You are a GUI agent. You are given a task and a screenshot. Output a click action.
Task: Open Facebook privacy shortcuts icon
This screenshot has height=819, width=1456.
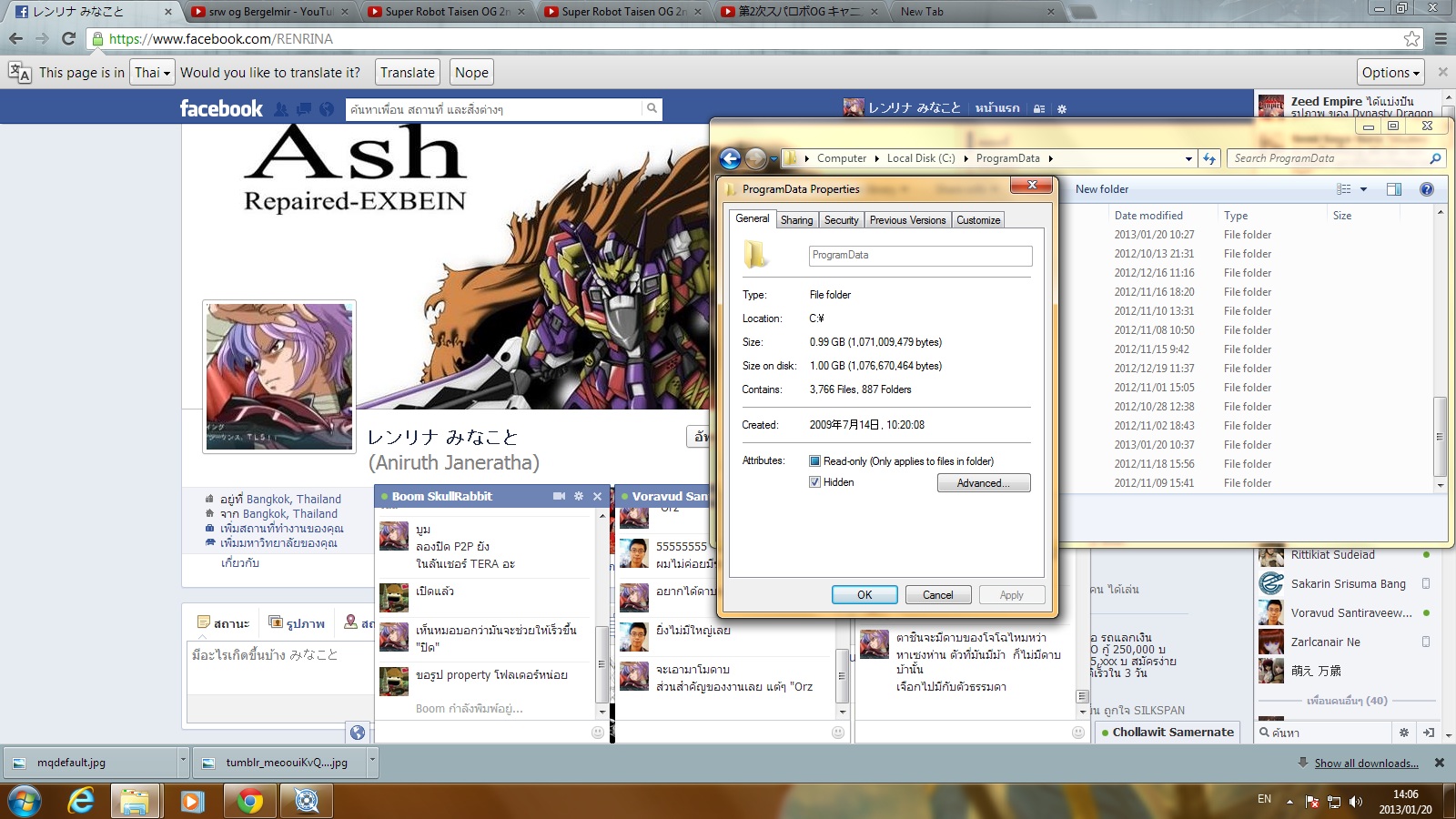[1039, 108]
